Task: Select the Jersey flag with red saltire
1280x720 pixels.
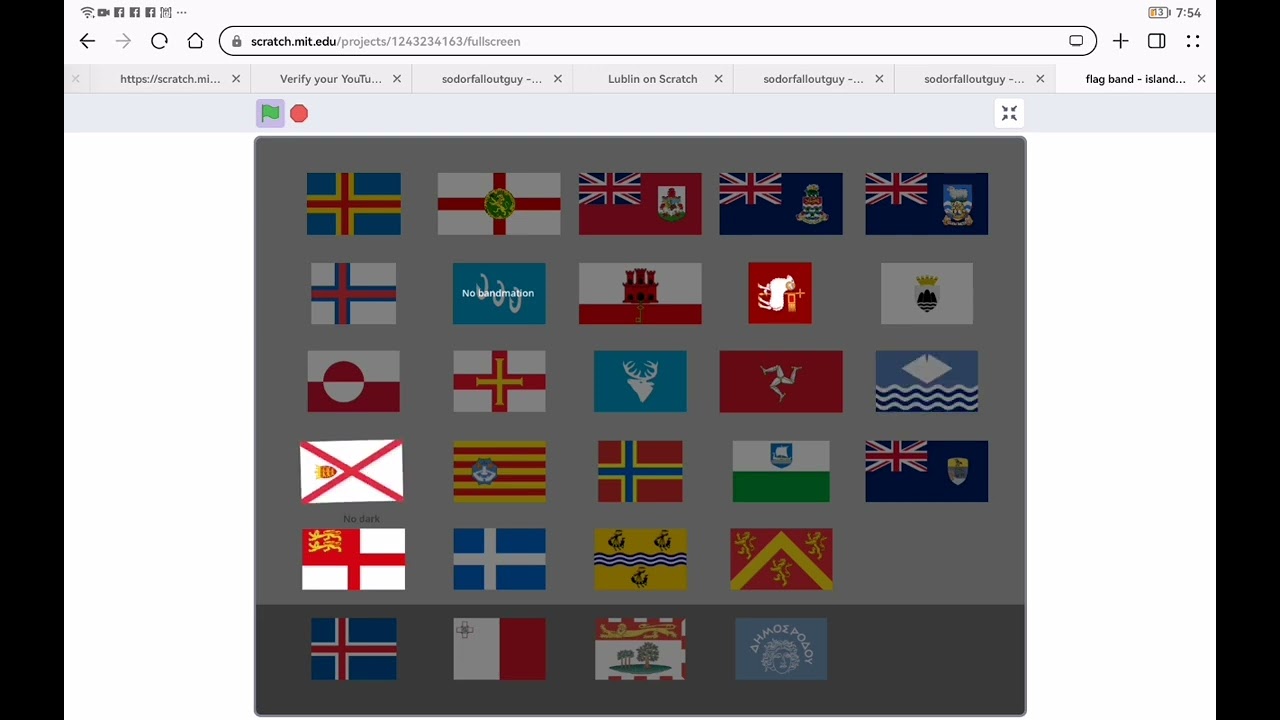Action: coord(352,471)
